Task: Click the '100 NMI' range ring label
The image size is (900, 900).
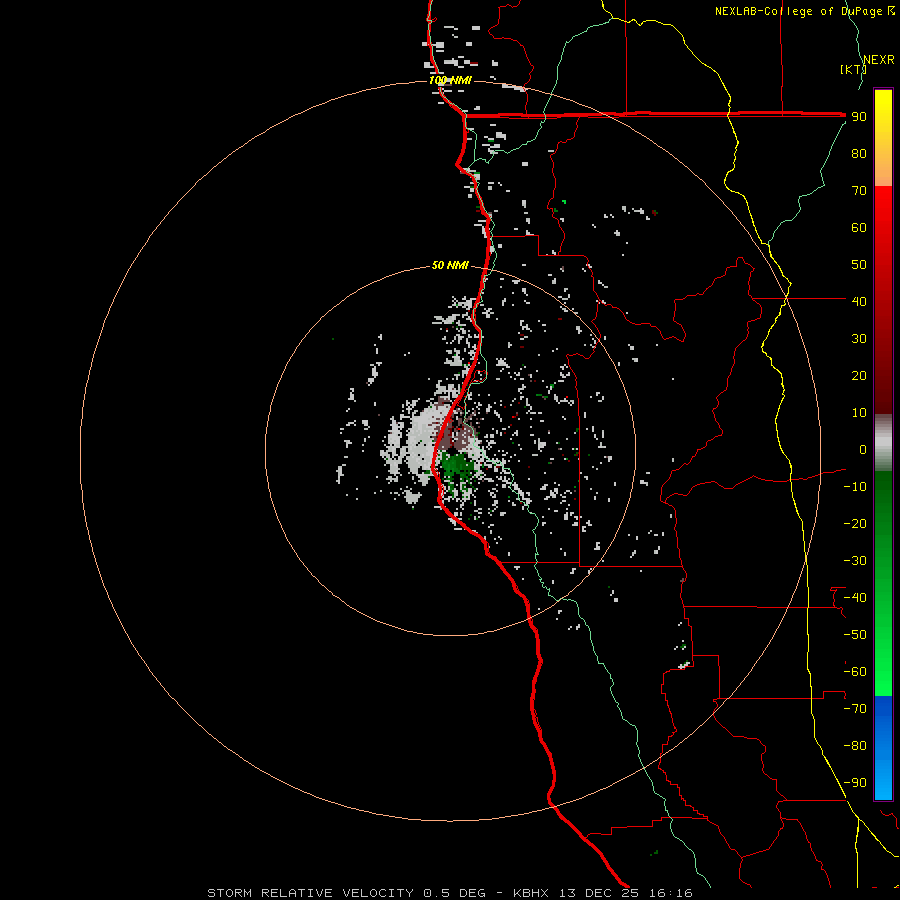Action: tap(450, 80)
